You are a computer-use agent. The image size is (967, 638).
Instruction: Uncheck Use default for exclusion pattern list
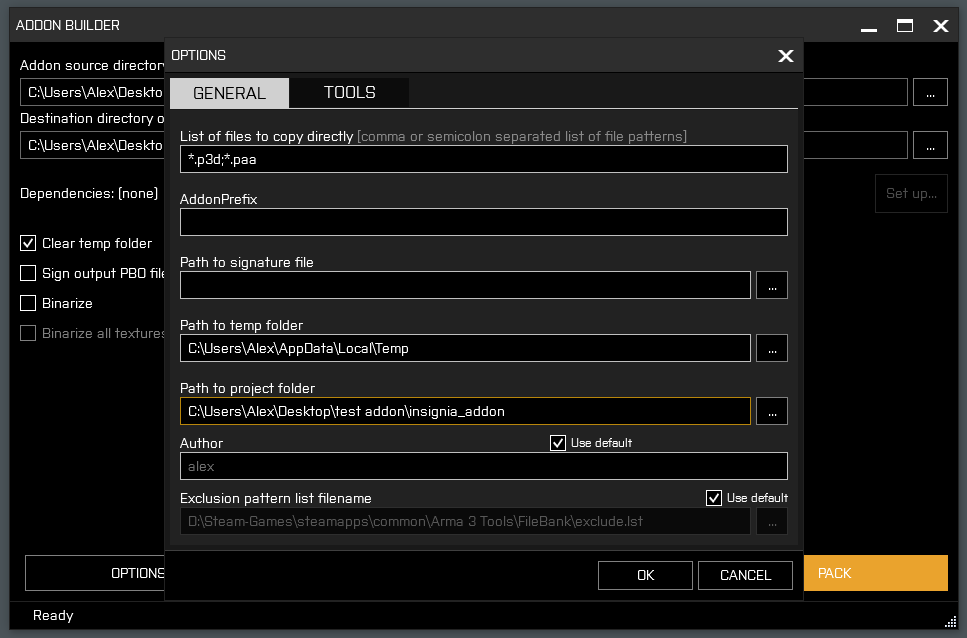coord(714,498)
